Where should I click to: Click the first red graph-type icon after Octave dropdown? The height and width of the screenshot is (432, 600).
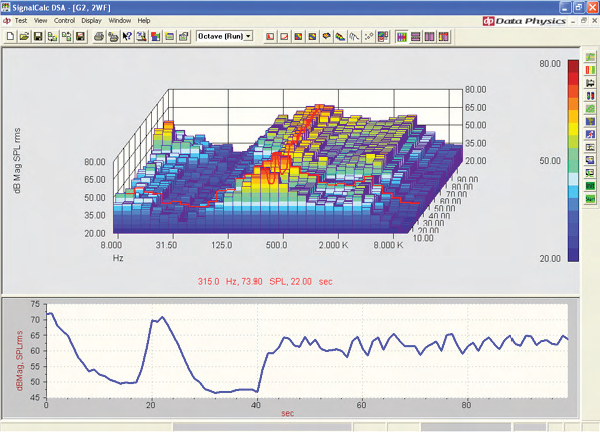271,37
